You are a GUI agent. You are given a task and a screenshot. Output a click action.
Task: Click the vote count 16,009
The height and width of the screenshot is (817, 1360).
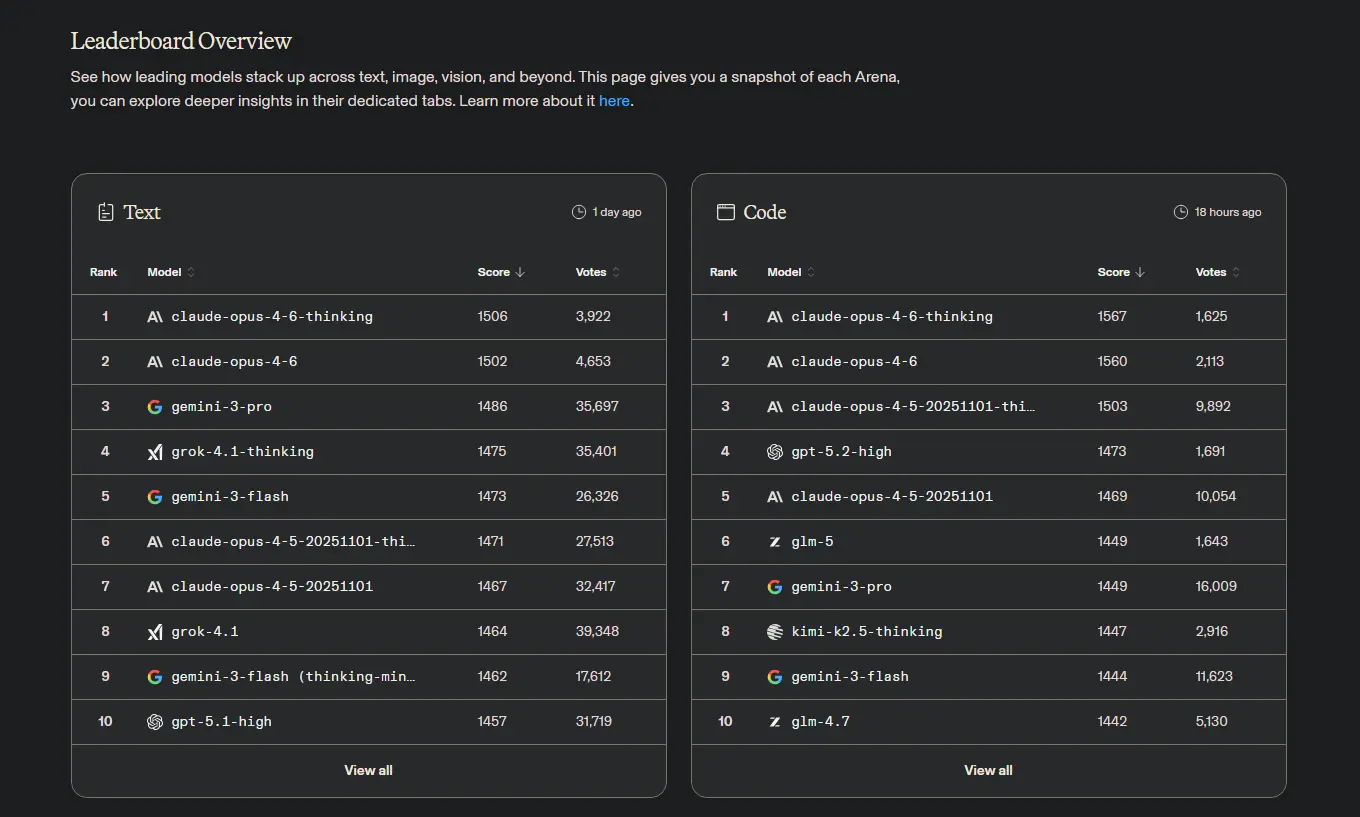tap(1216, 587)
